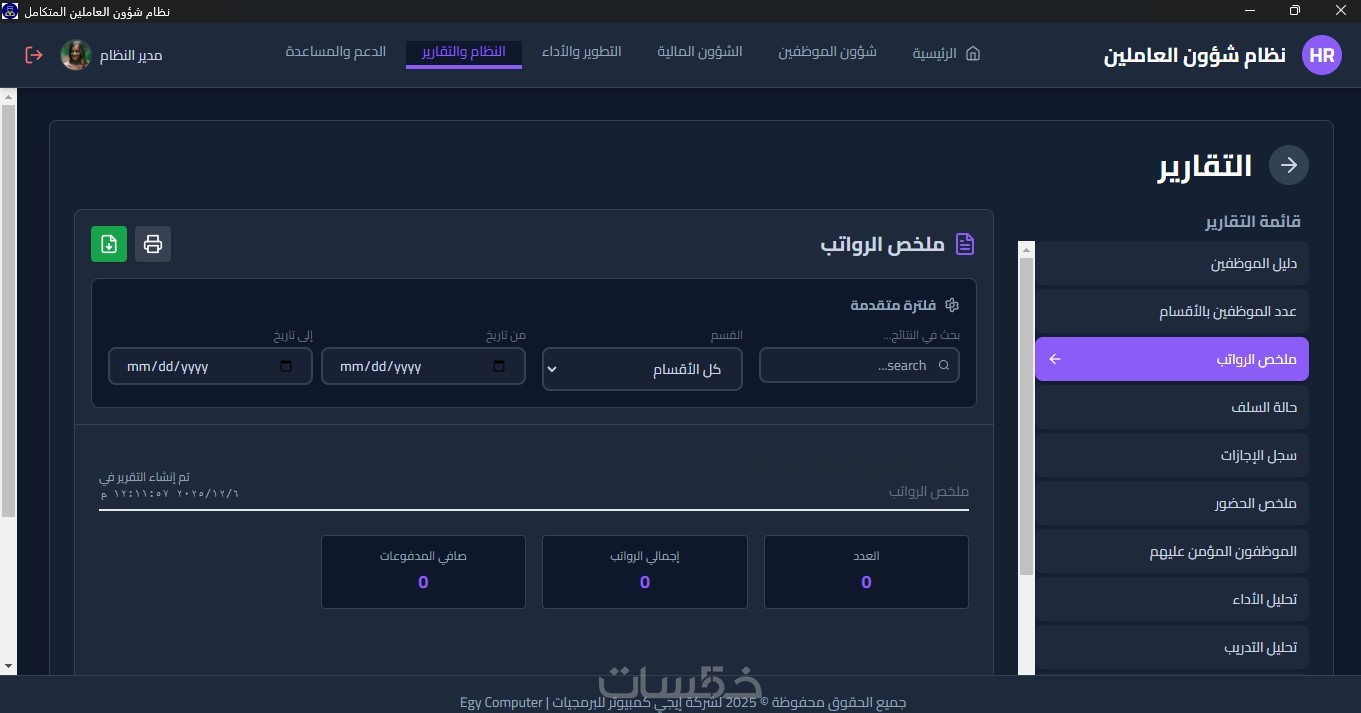The image size is (1361, 713).
Task: Click the report list scrollbar thumb
Action: (1026, 416)
